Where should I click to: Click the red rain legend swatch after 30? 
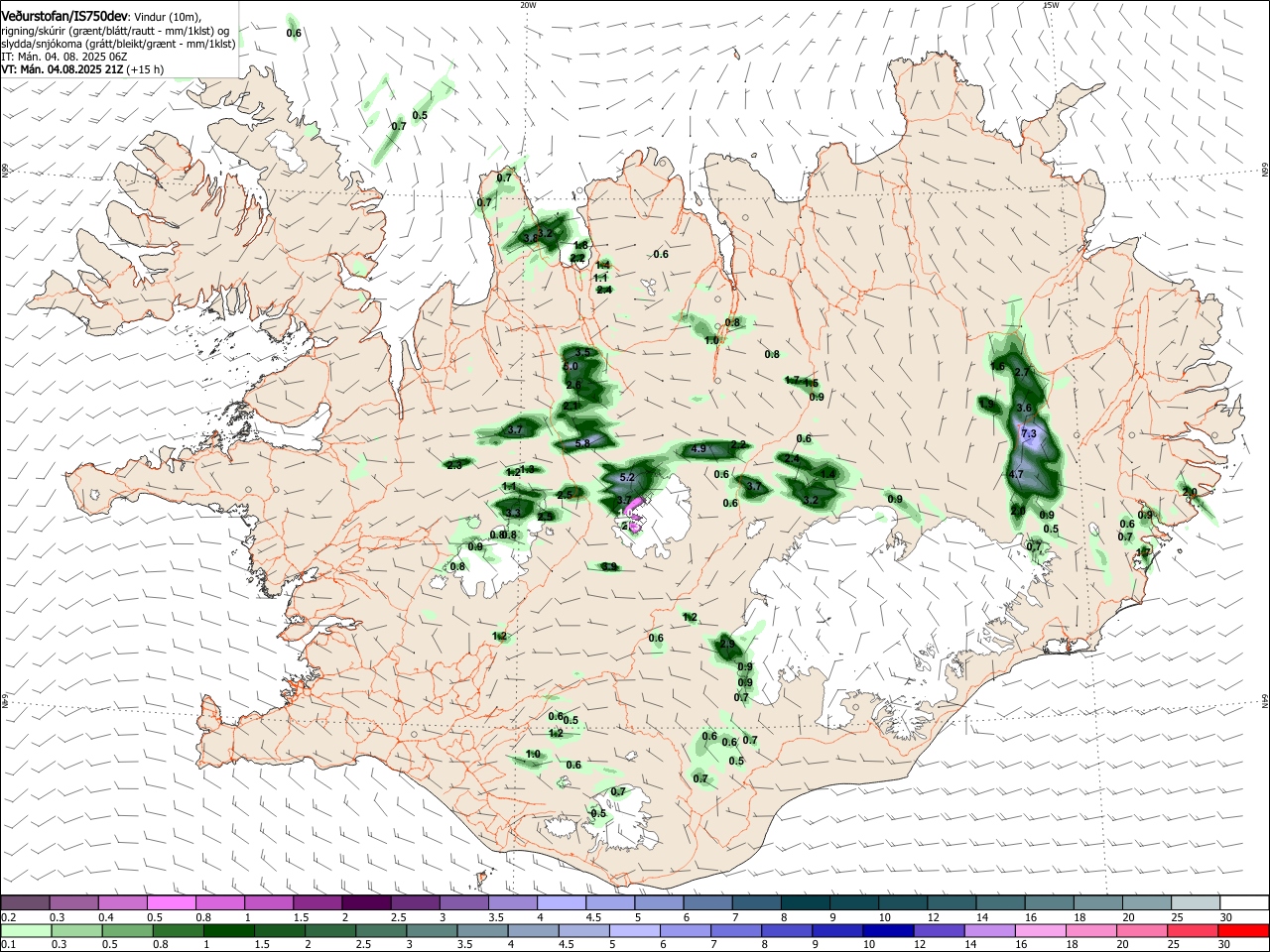click(1244, 930)
